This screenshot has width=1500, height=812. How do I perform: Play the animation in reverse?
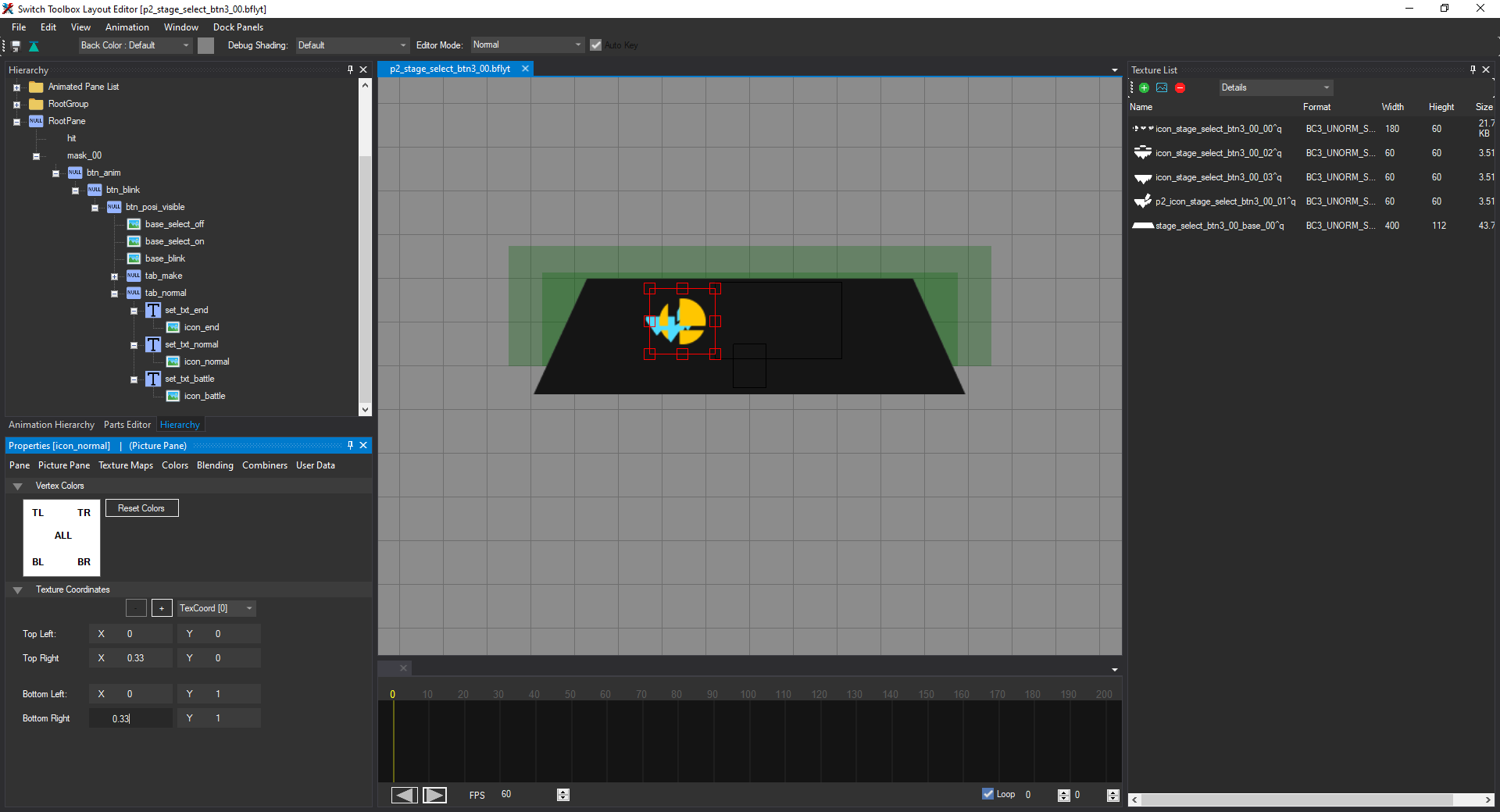pos(404,795)
